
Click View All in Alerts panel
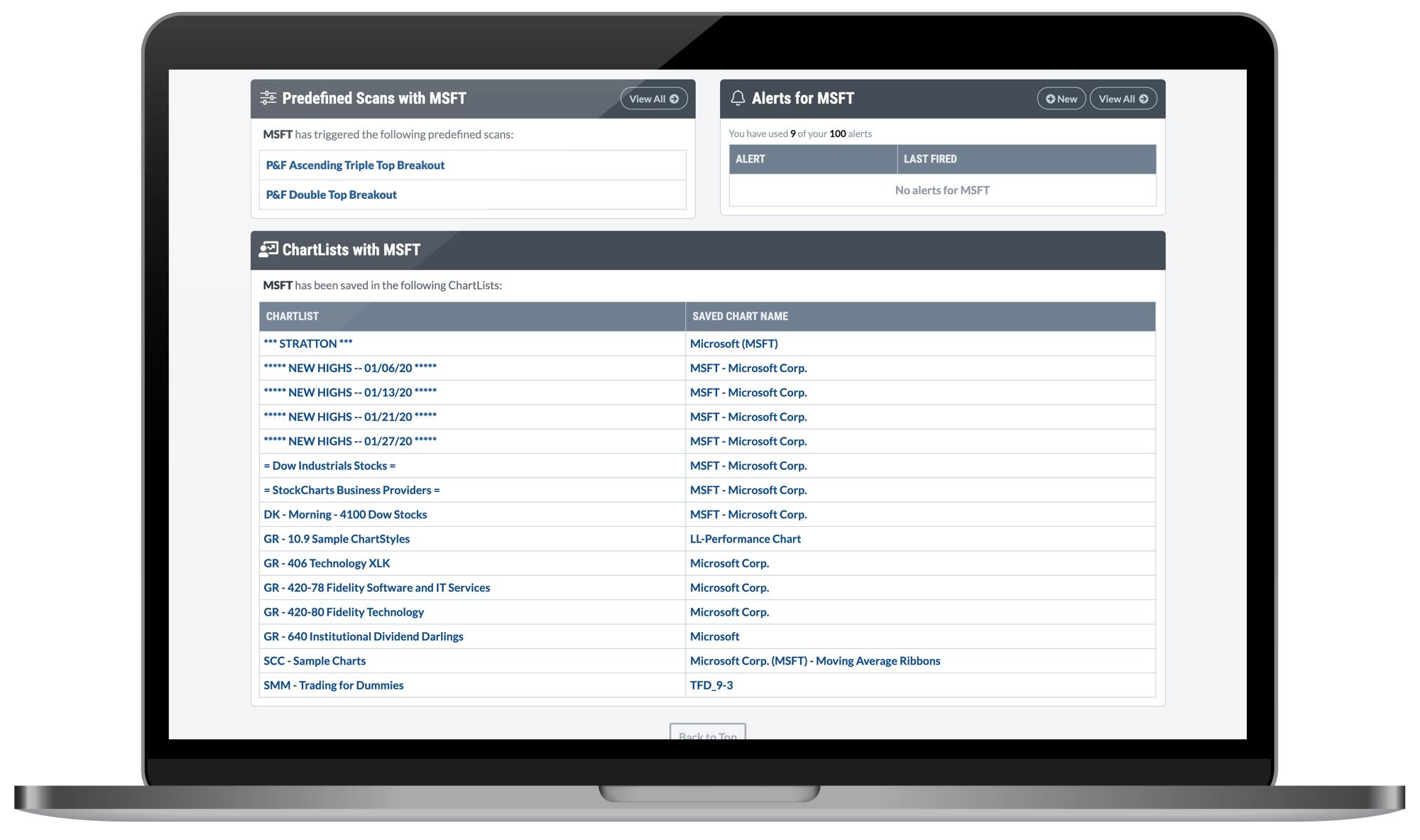pos(1123,99)
